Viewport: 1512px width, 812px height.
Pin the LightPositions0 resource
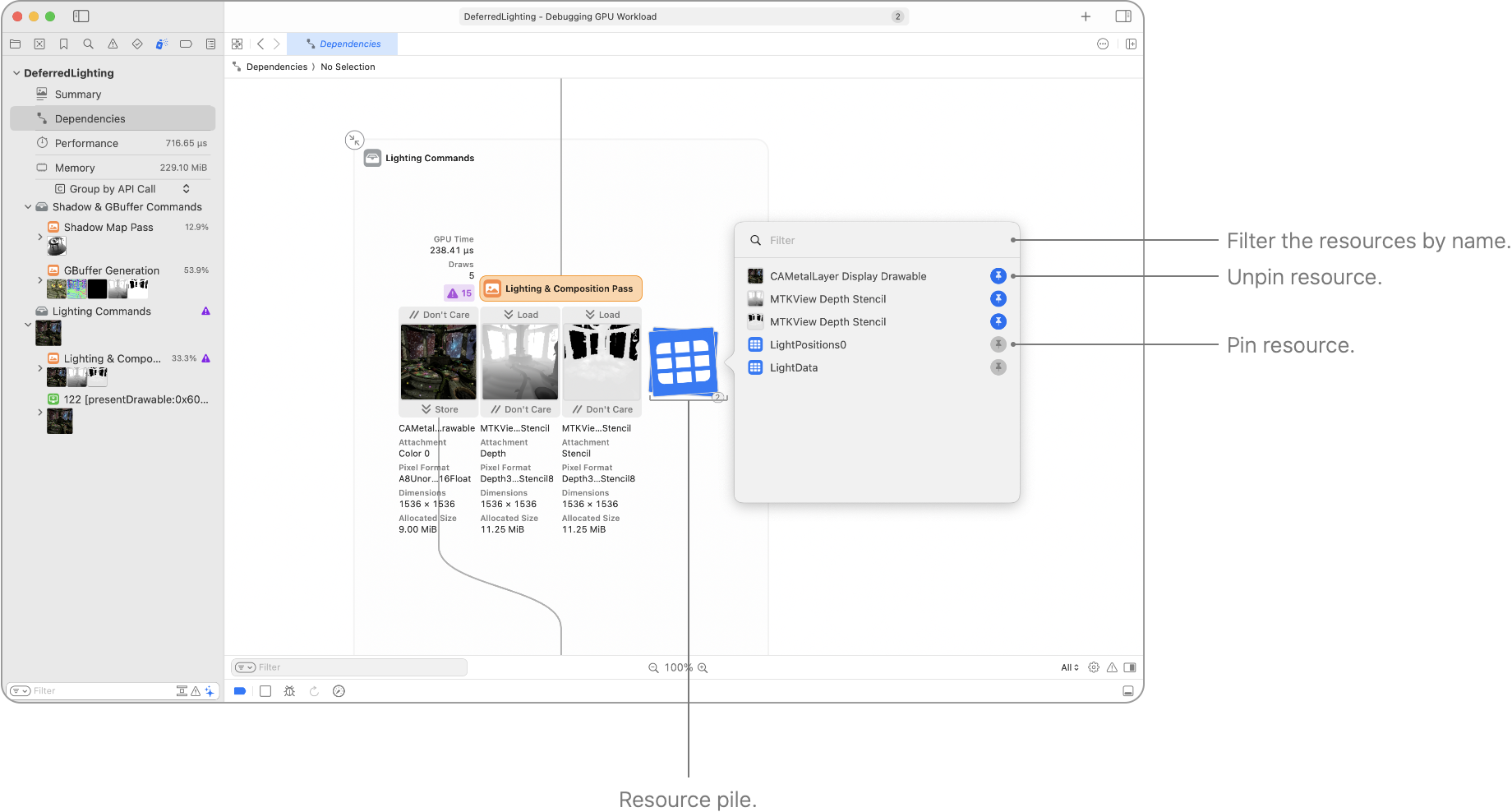coord(998,344)
